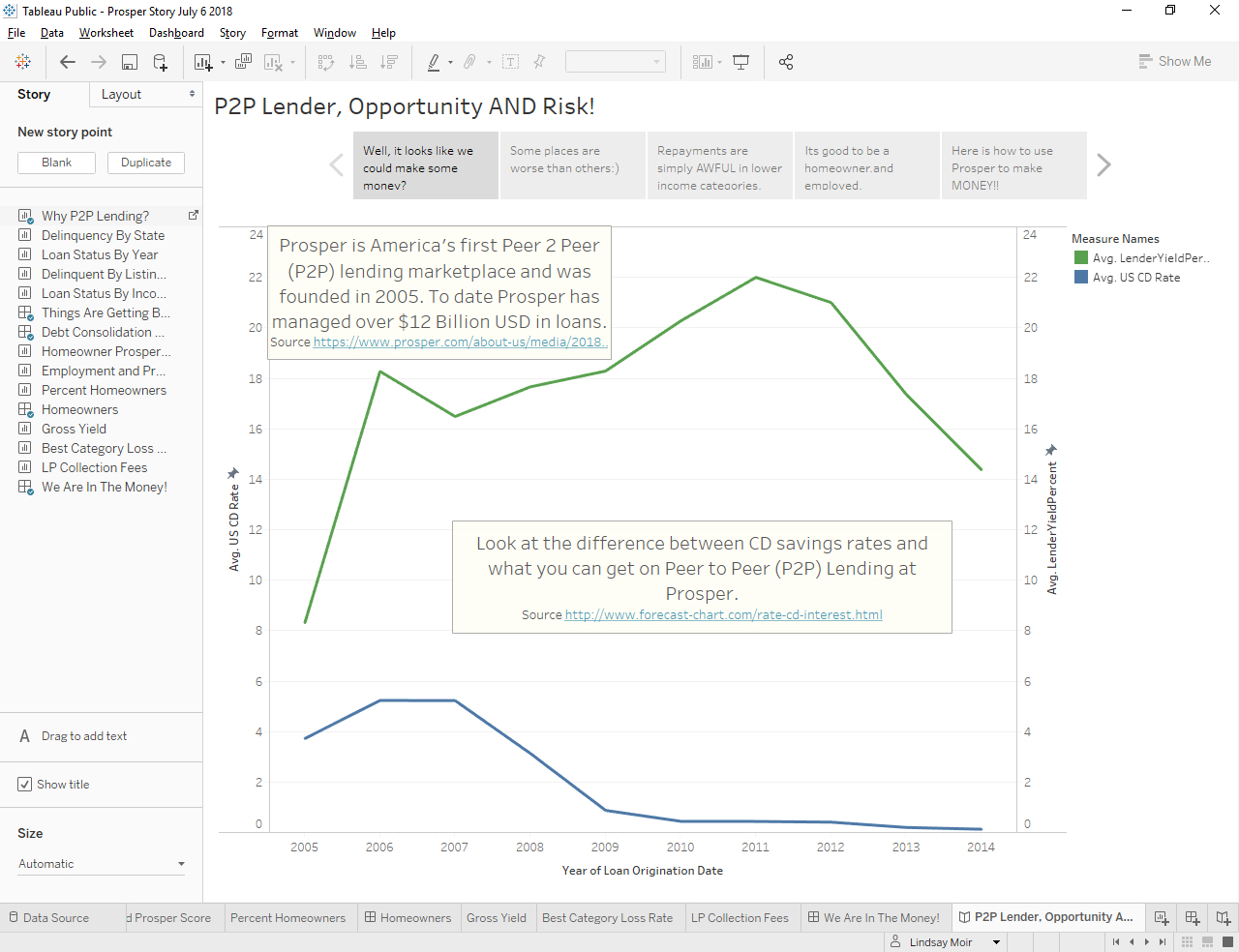The width and height of the screenshot is (1239, 952).
Task: Click the sort ascending icon
Action: point(358,62)
